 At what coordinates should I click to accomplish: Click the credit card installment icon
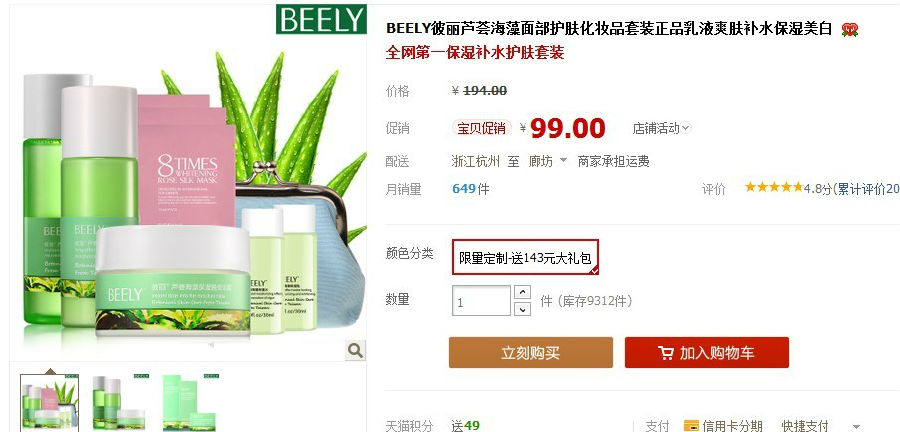click(x=692, y=426)
